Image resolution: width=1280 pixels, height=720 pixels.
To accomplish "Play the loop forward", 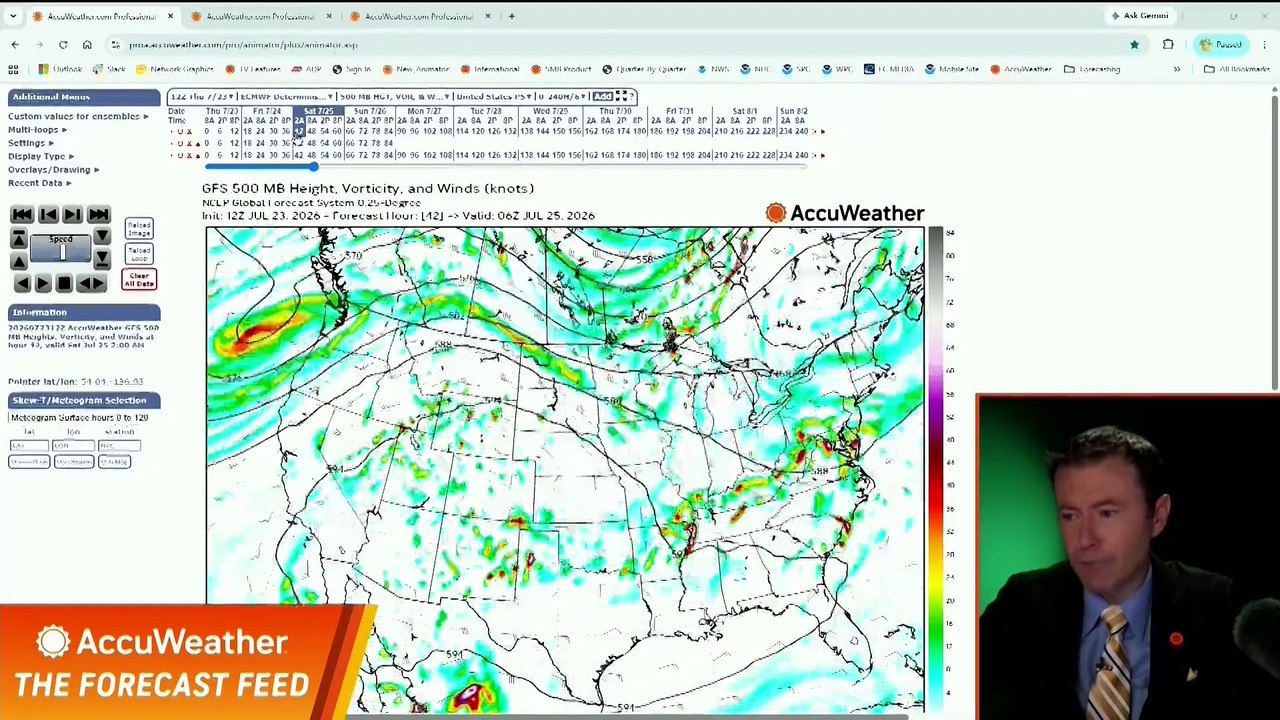I will (x=43, y=284).
